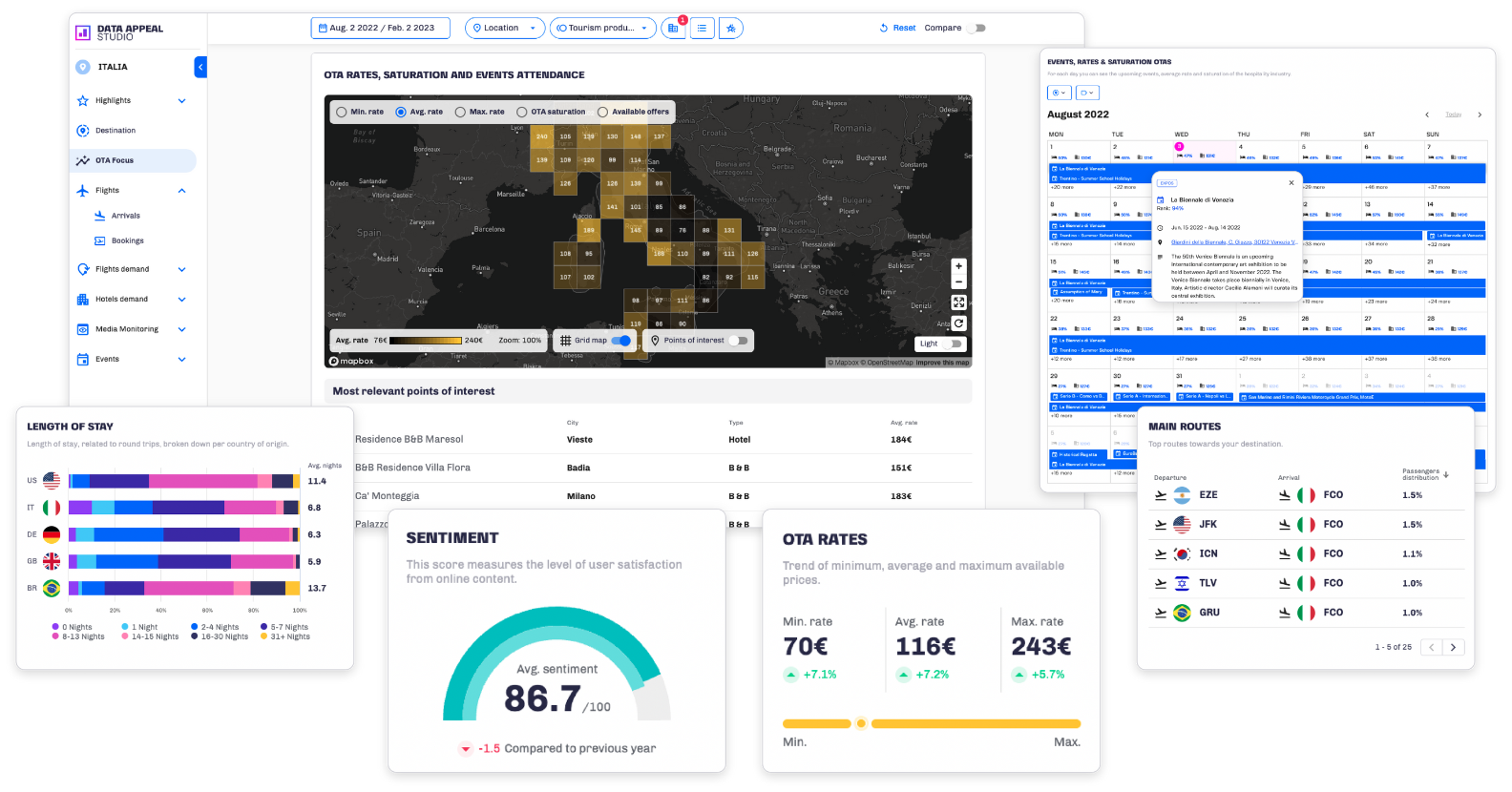Click Today link in events calendar
This screenshot has width=1512, height=792.
[x=1453, y=115]
